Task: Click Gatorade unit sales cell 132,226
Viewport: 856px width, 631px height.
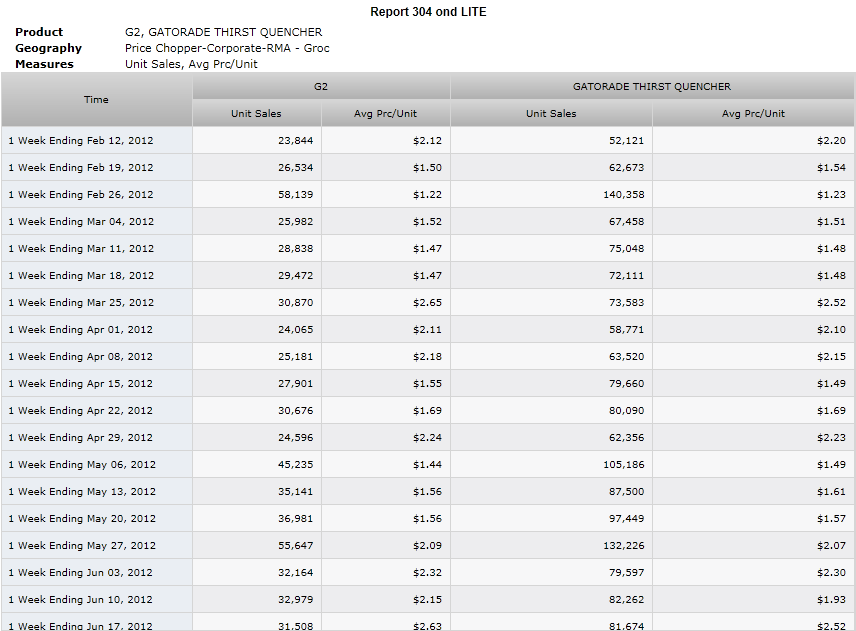Action: pyautogui.click(x=551, y=546)
